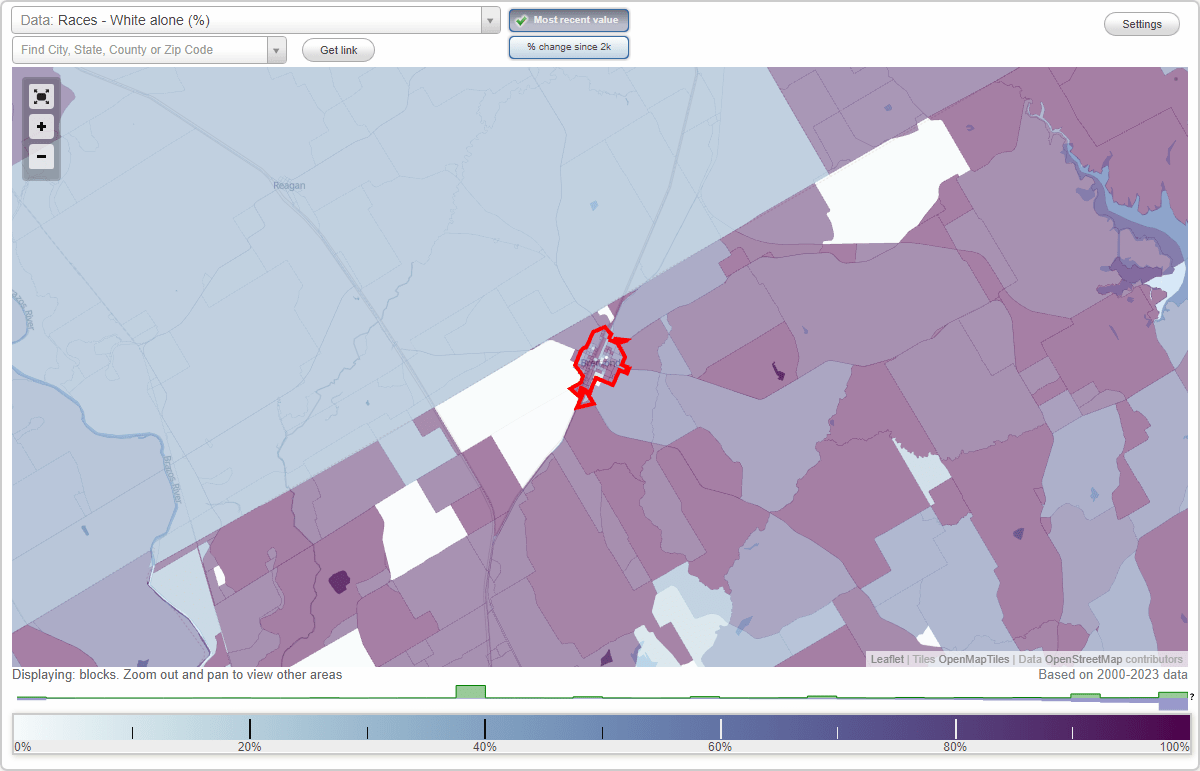Expand the Find City search suggestions dropdown
Viewport: 1200px width, 771px height.
(277, 50)
